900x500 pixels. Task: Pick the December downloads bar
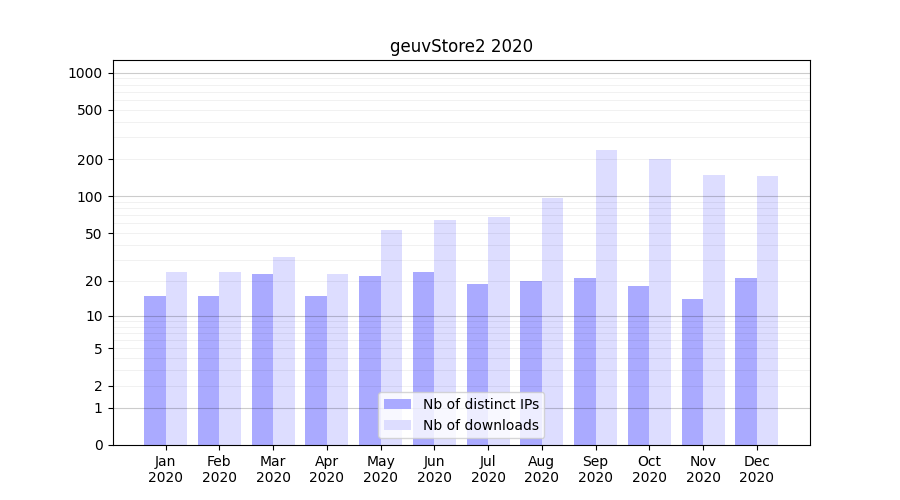(767, 310)
